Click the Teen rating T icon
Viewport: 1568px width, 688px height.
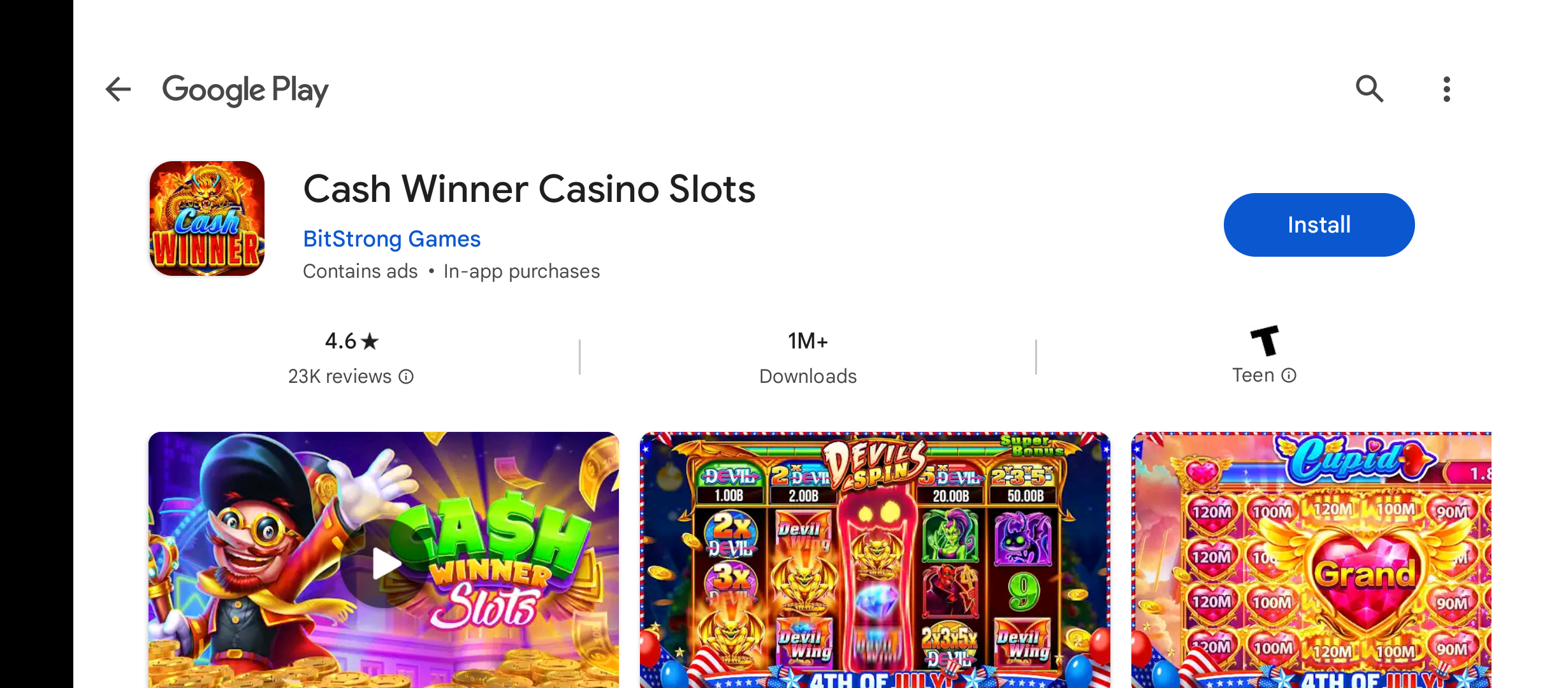click(x=1265, y=340)
